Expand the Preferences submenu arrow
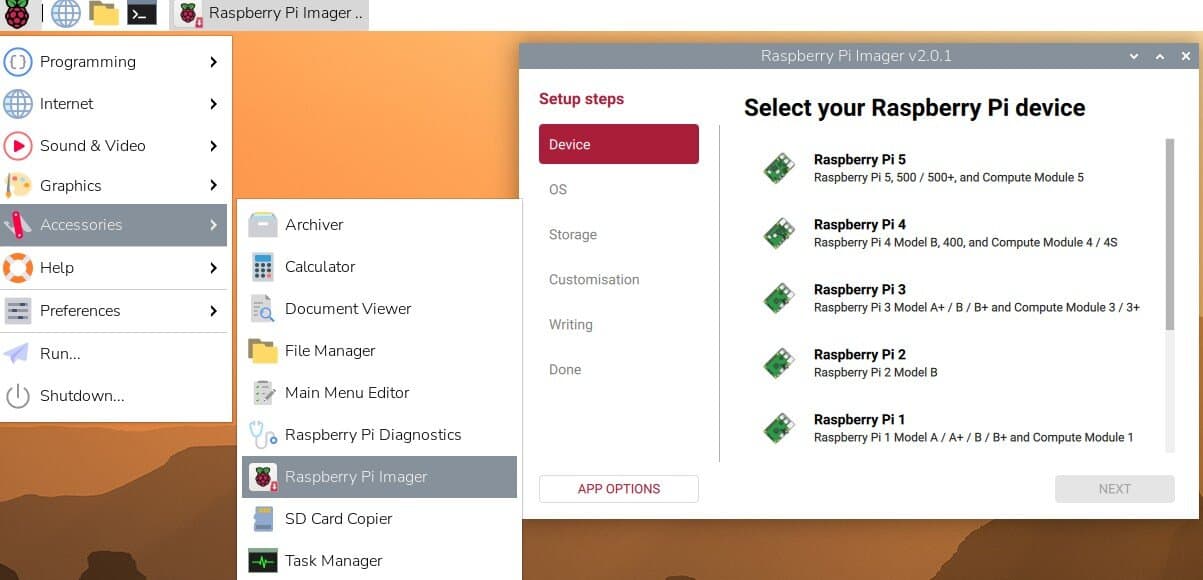This screenshot has height=580, width=1203. click(x=213, y=311)
